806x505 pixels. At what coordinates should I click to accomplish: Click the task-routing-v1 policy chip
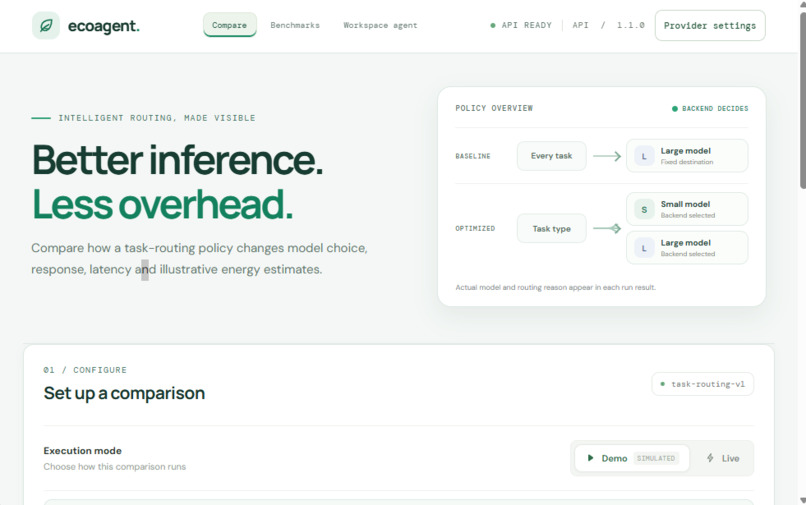tap(703, 384)
